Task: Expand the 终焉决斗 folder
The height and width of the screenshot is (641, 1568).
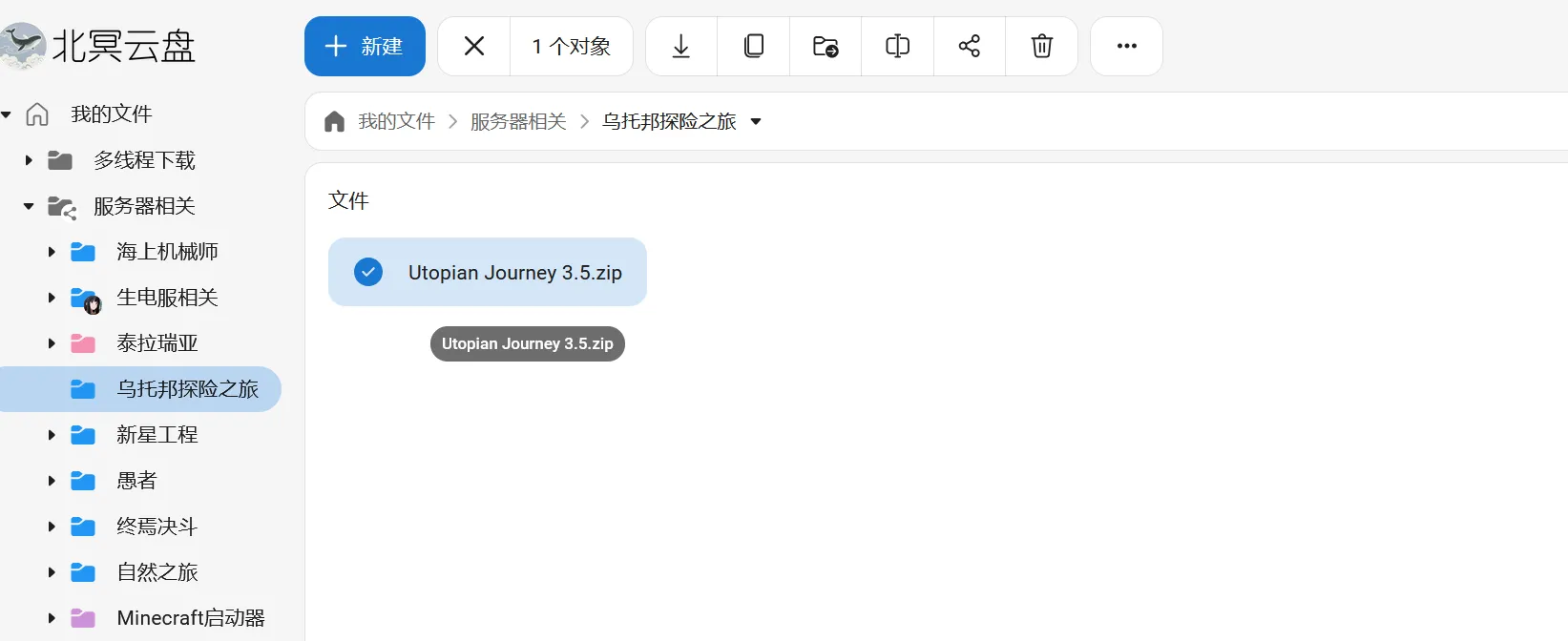Action: [52, 527]
